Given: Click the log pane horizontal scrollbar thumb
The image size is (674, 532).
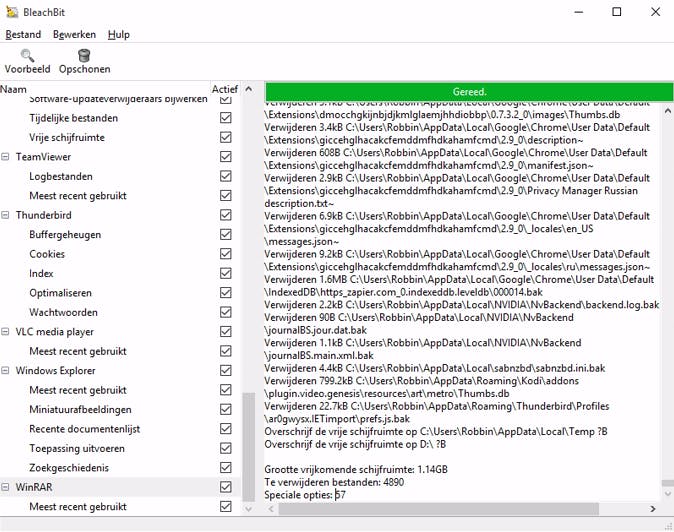Looking at the screenshot, I should 438,509.
